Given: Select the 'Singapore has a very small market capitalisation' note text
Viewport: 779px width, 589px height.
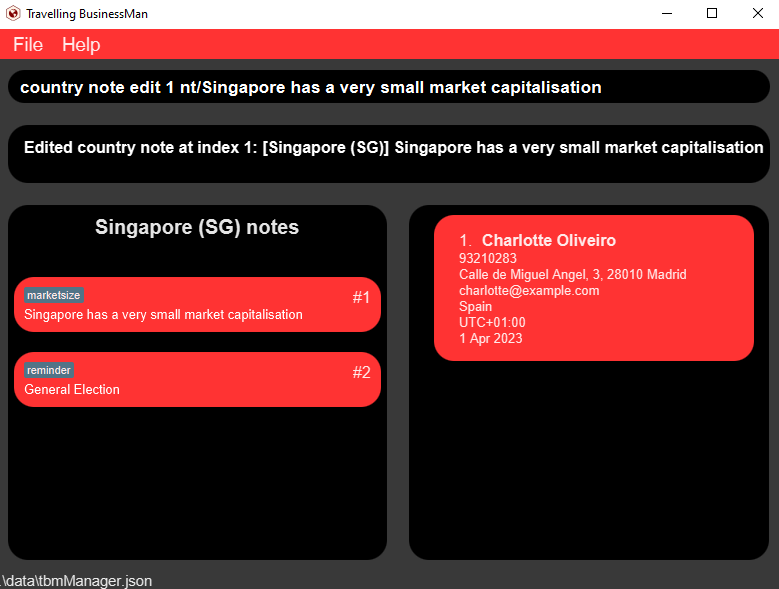Looking at the screenshot, I should click(163, 315).
